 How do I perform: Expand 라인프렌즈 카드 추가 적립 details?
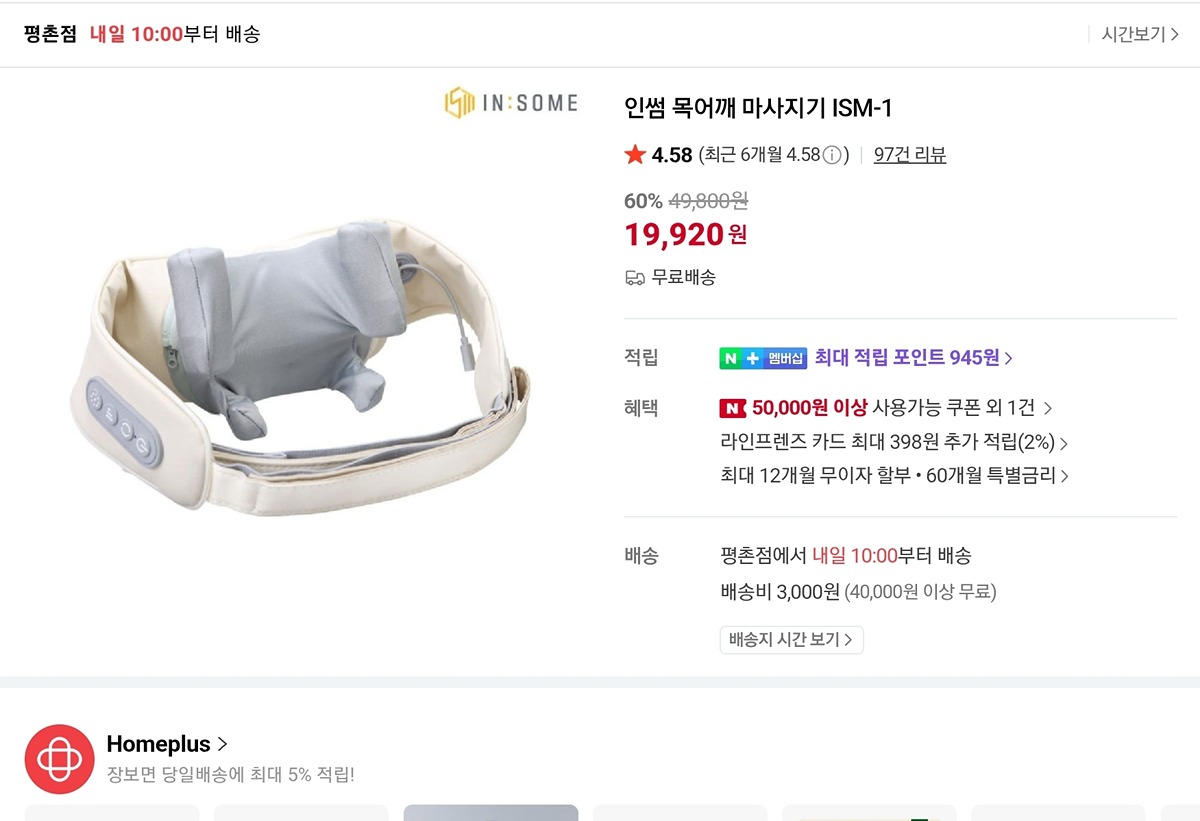tap(893, 442)
